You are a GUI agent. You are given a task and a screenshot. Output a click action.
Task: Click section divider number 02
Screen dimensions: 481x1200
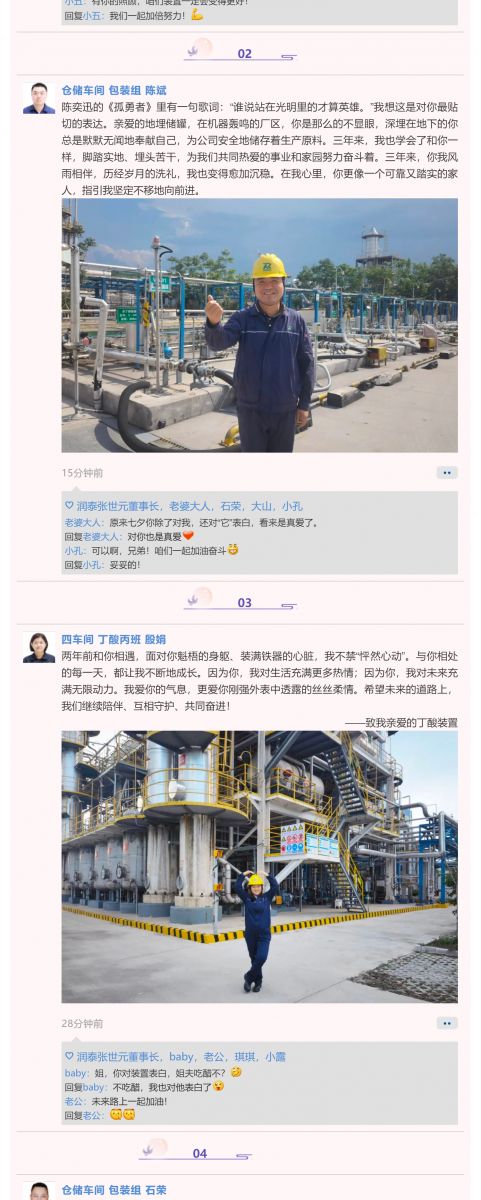pyautogui.click(x=244, y=54)
